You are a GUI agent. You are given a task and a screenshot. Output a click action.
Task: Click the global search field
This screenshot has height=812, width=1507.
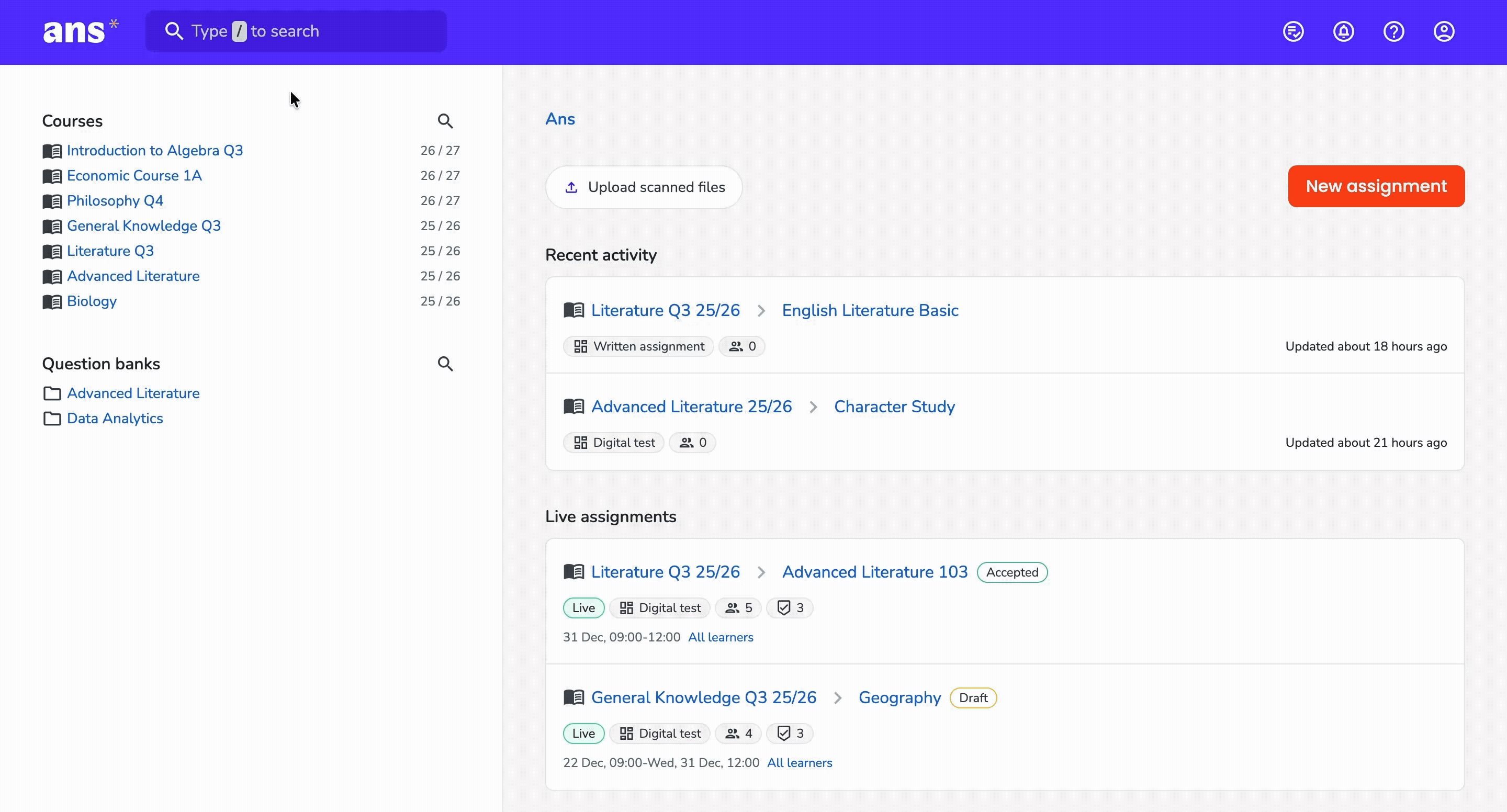click(296, 31)
